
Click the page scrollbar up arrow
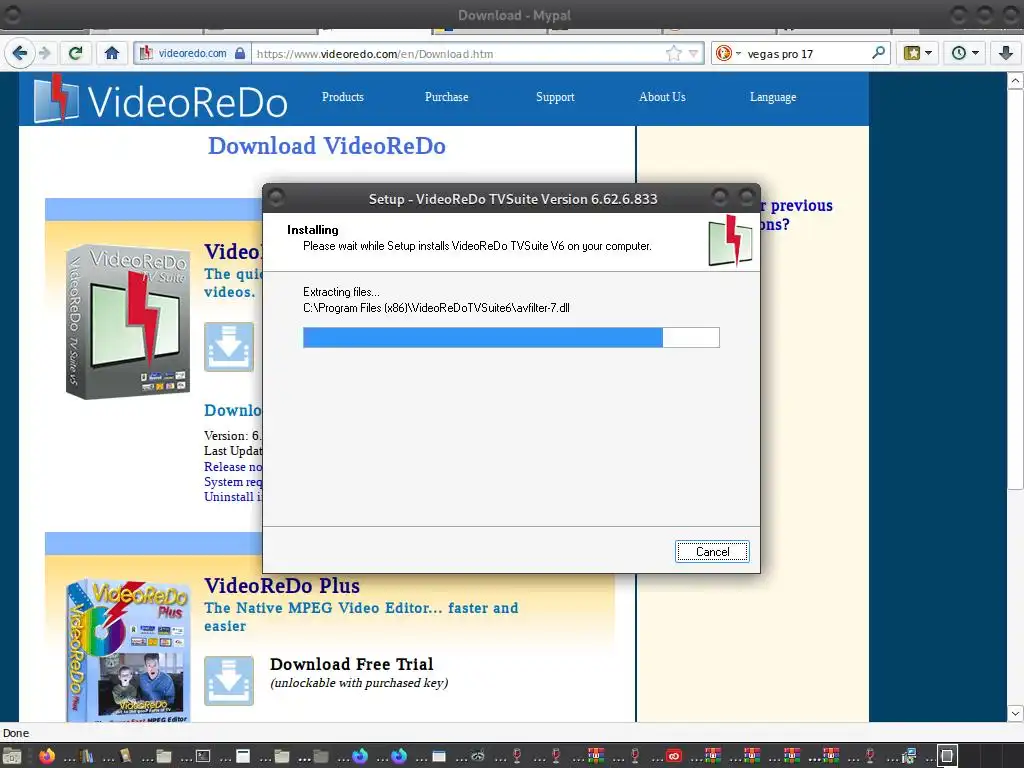point(1015,81)
